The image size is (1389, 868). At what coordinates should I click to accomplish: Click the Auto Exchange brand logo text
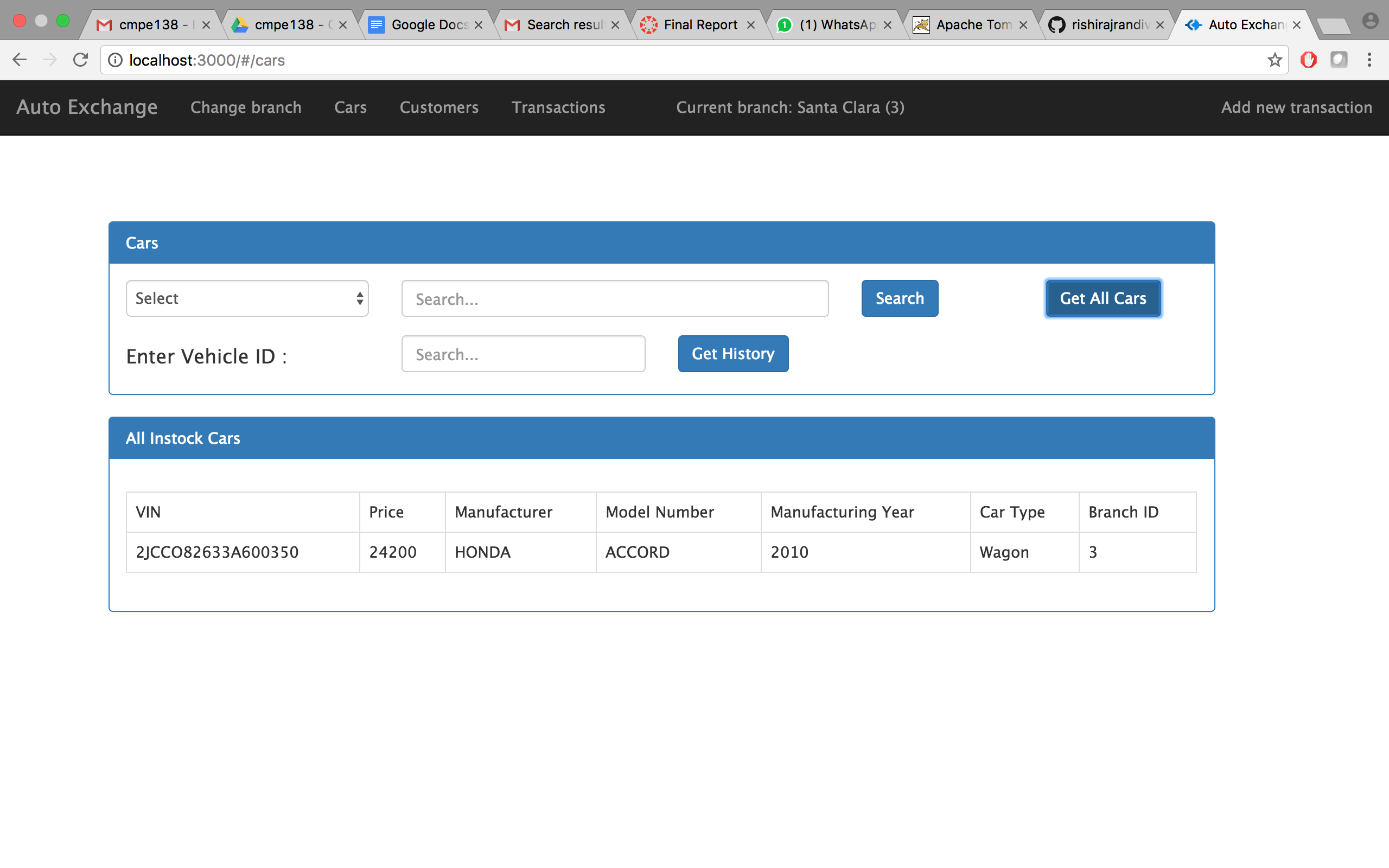tap(87, 107)
